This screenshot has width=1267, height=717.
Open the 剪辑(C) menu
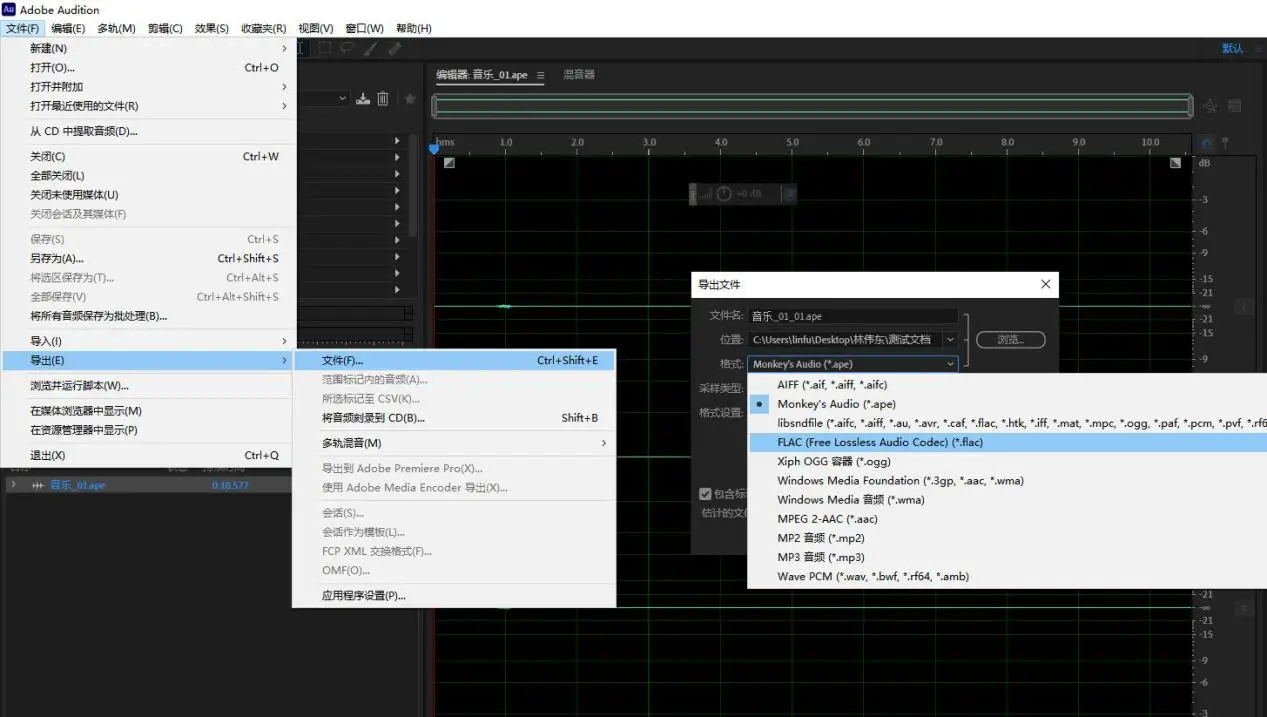coord(165,28)
